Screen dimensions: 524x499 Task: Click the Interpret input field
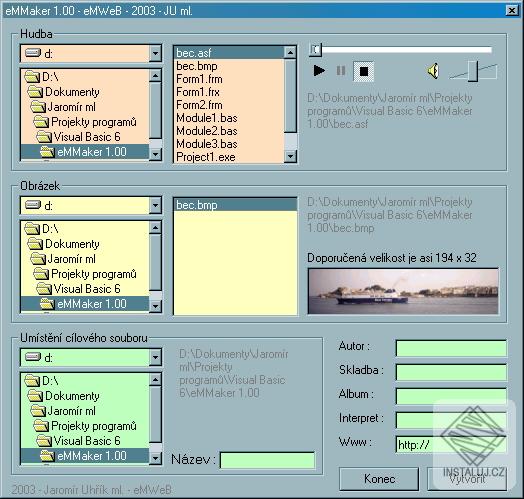(451, 420)
